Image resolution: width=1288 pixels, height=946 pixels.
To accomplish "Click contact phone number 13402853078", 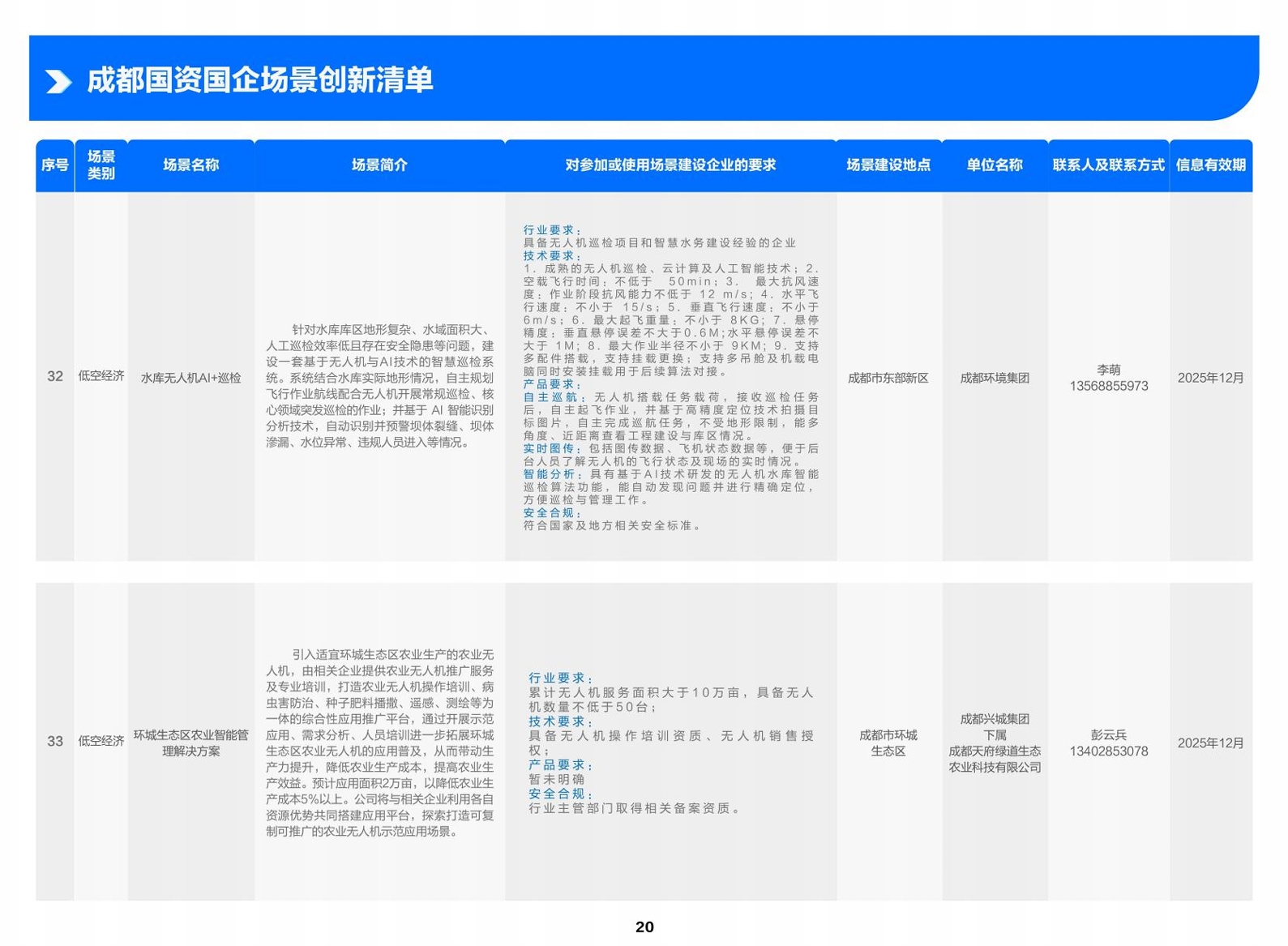I will (x=1108, y=751).
